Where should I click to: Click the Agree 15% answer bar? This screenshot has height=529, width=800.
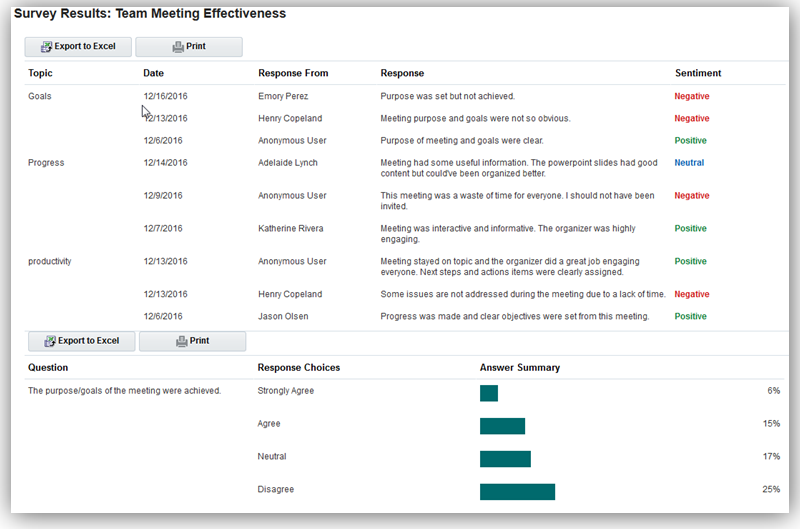pyautogui.click(x=502, y=426)
